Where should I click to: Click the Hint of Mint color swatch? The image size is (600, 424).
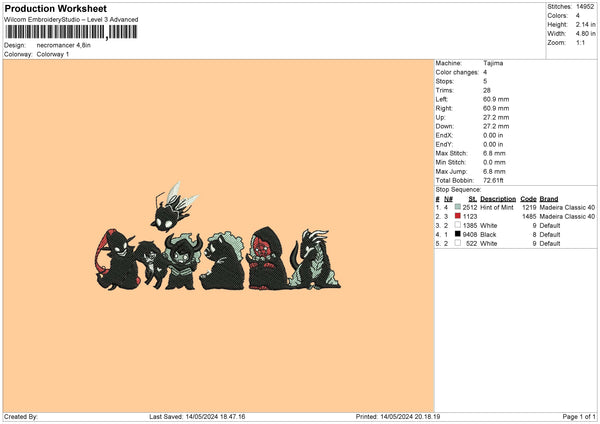pos(458,207)
